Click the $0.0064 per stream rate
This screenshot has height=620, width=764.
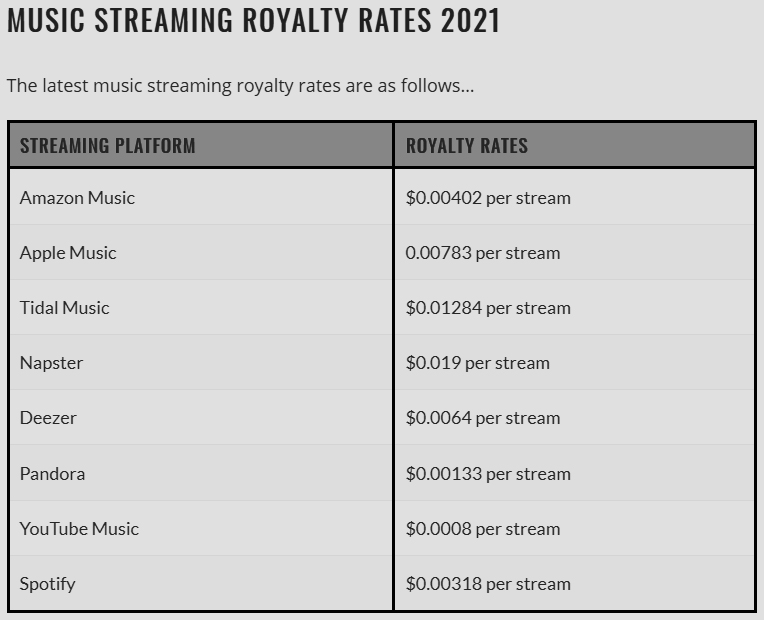tap(483, 418)
